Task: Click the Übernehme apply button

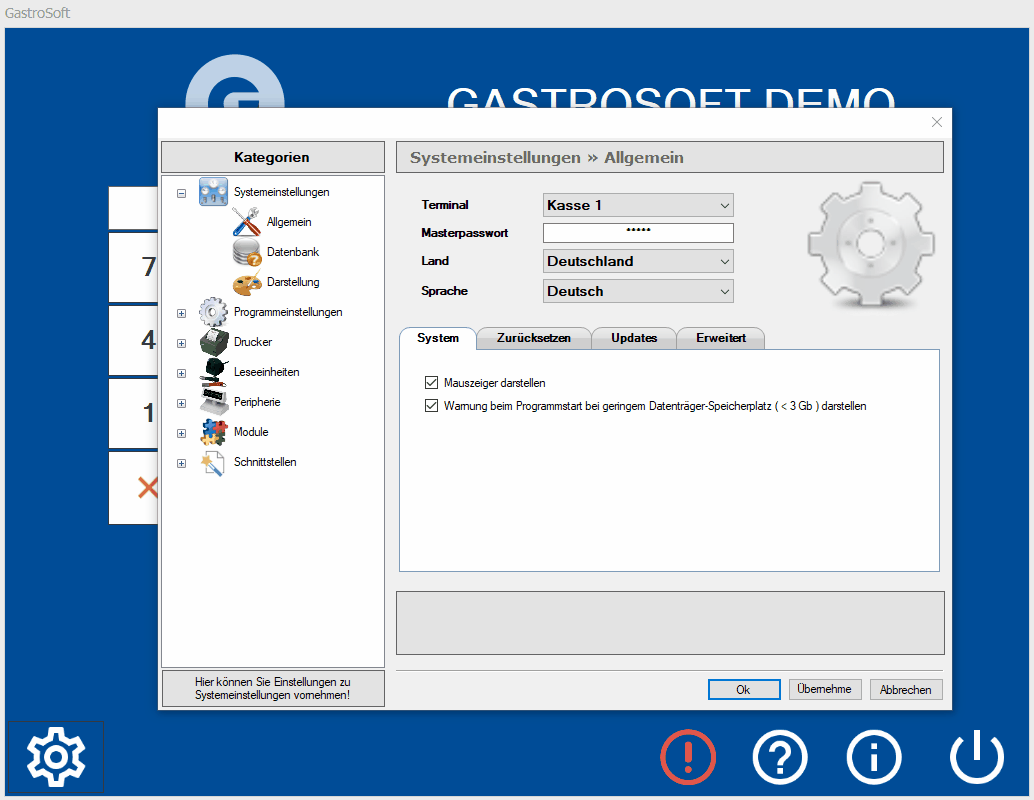Action: coord(824,689)
